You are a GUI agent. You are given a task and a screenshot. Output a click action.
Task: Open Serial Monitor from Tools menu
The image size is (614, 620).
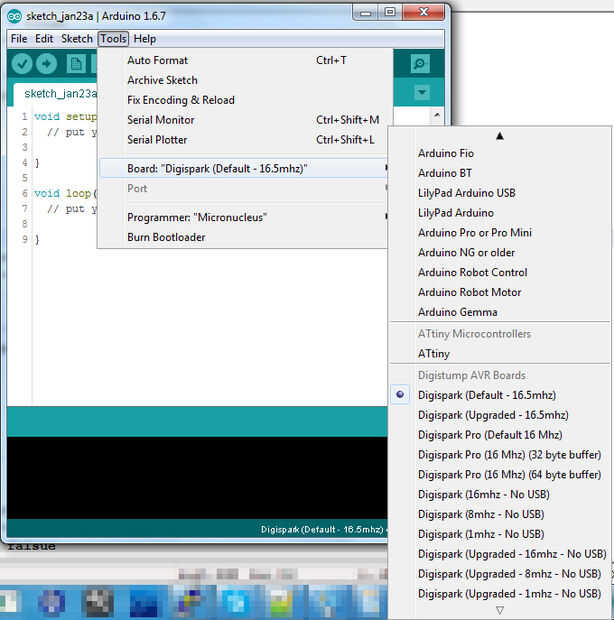pyautogui.click(x=244, y=120)
